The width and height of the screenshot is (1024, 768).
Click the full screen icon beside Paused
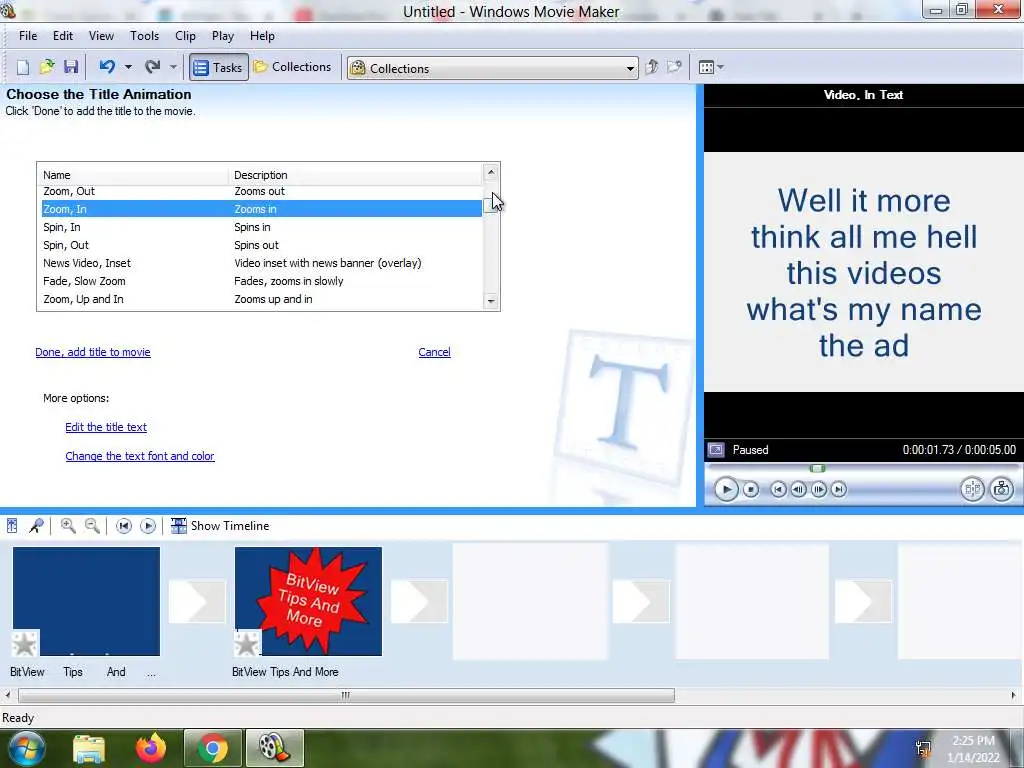(x=716, y=450)
